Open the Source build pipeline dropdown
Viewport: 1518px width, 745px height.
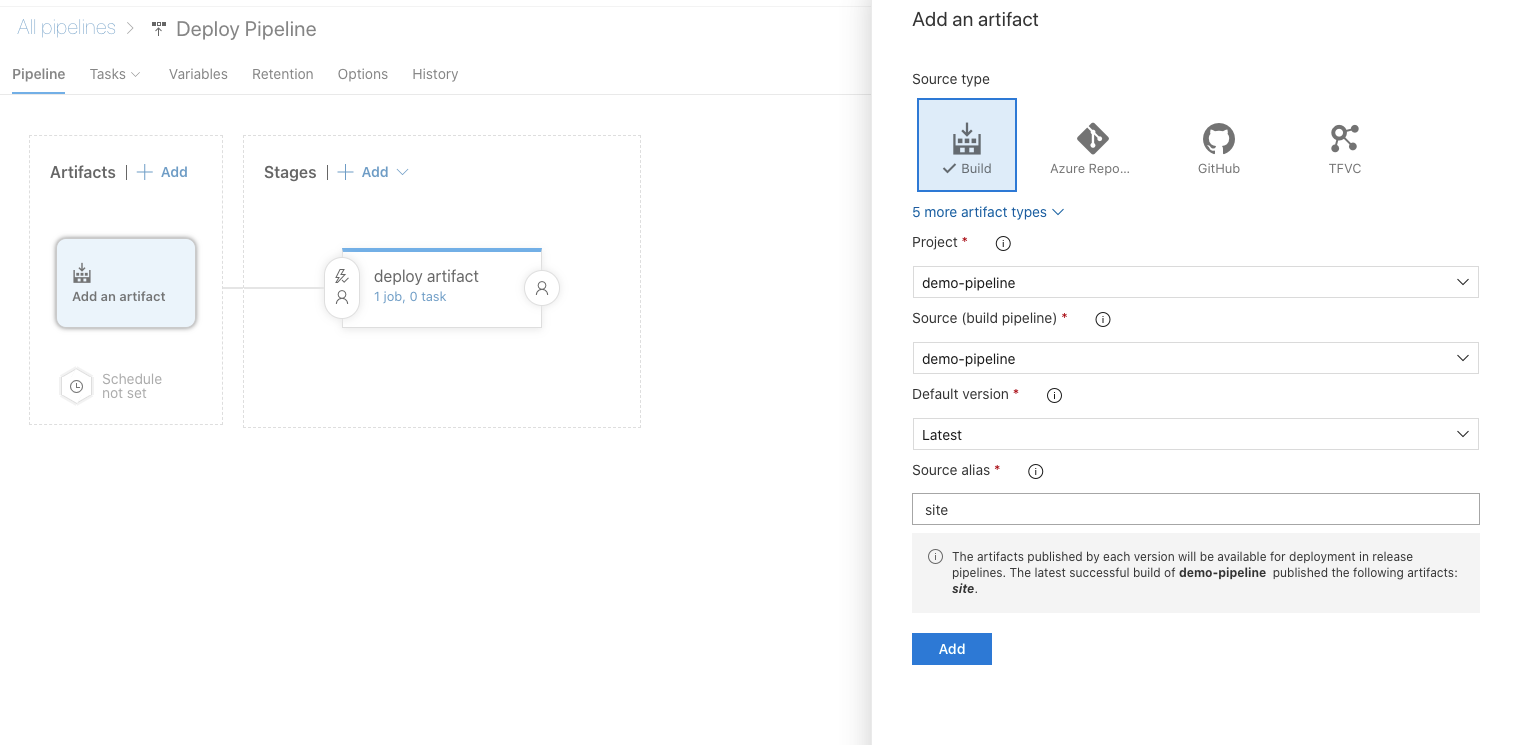tap(1195, 358)
